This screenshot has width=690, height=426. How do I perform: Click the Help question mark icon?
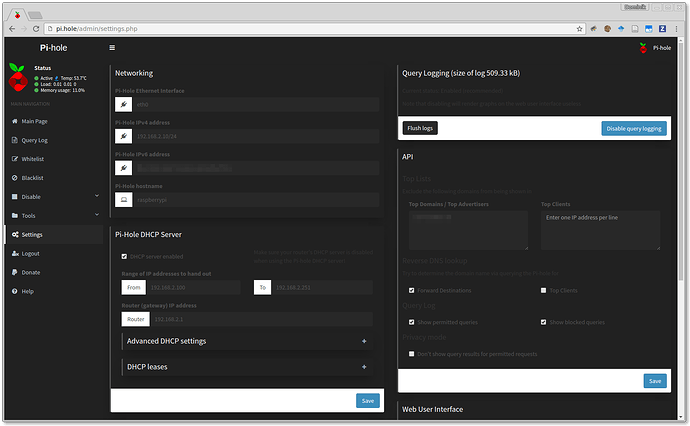[15, 291]
